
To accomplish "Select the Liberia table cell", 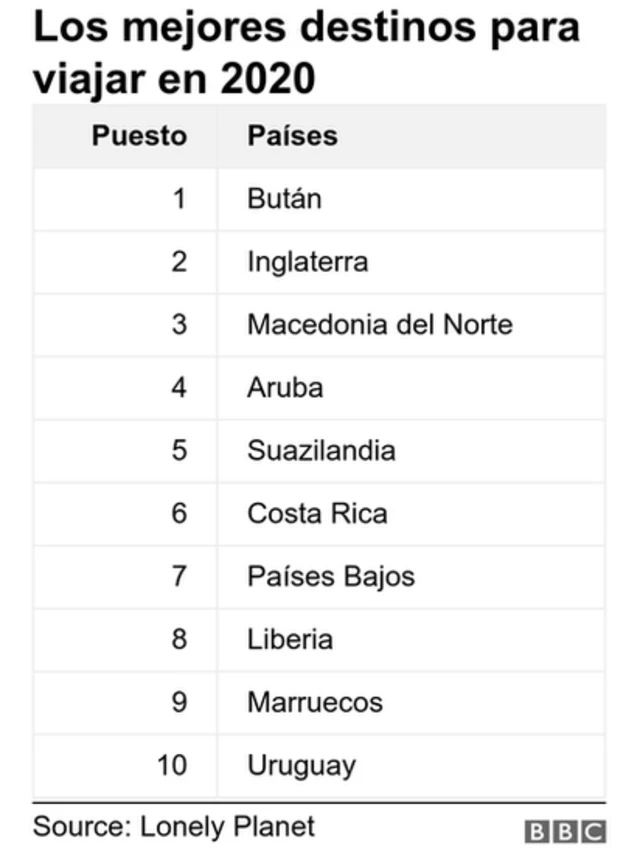I will point(290,639).
